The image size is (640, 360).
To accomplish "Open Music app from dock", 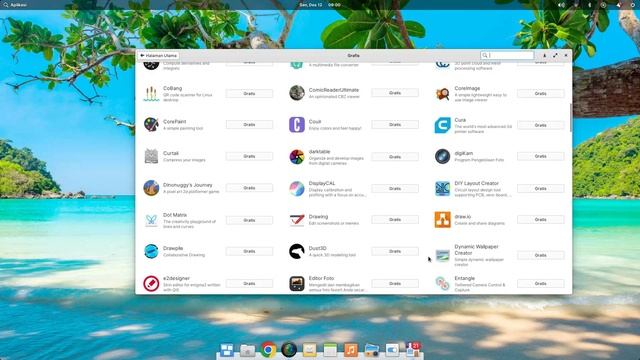I will click(x=351, y=350).
